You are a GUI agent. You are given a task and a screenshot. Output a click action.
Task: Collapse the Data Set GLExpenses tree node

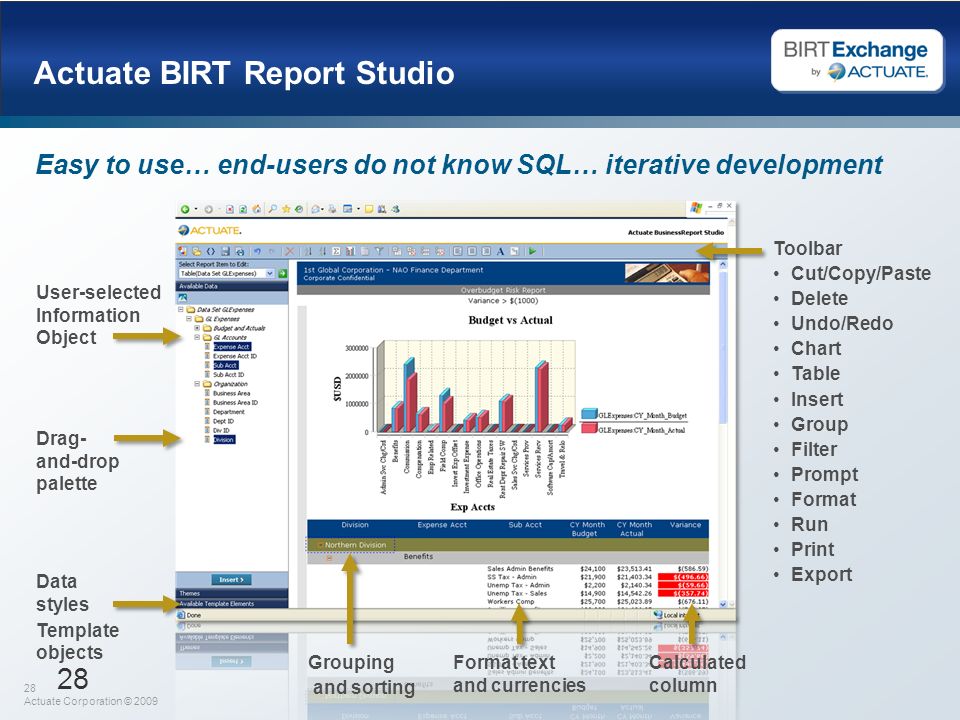click(x=181, y=310)
